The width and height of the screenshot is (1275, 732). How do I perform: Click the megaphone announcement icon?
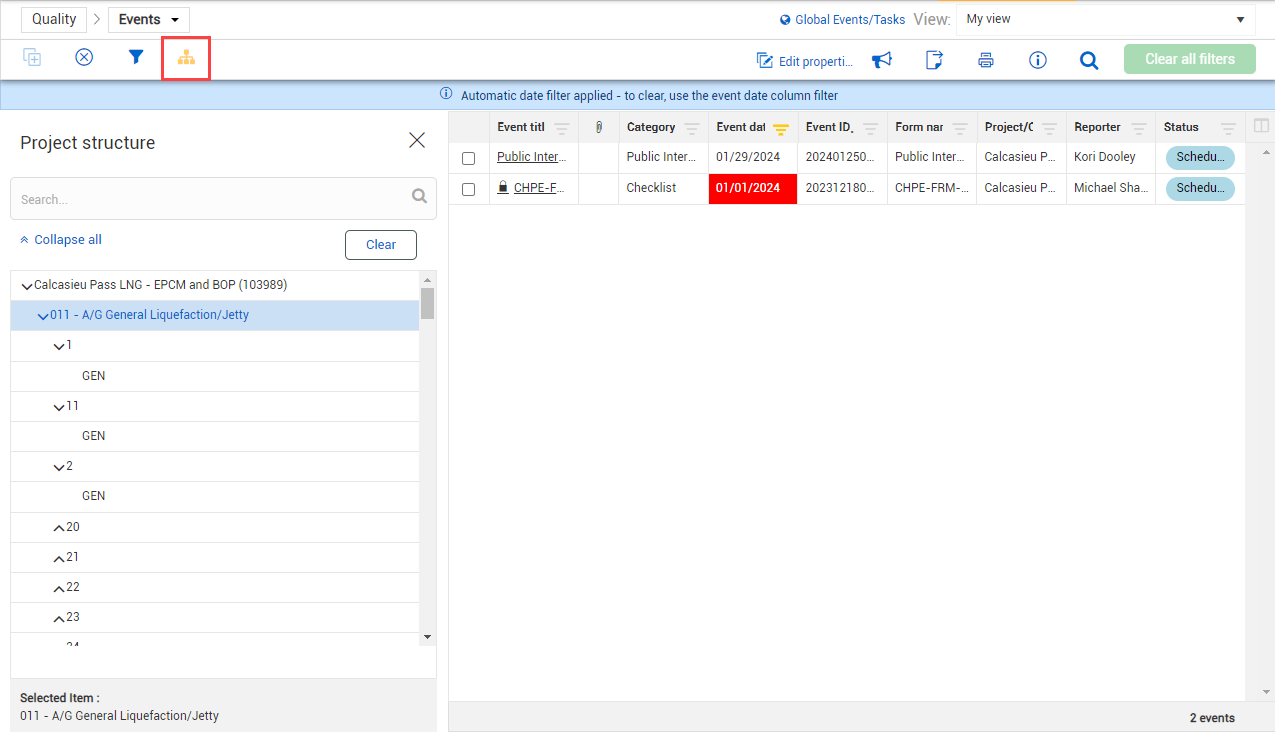point(881,60)
